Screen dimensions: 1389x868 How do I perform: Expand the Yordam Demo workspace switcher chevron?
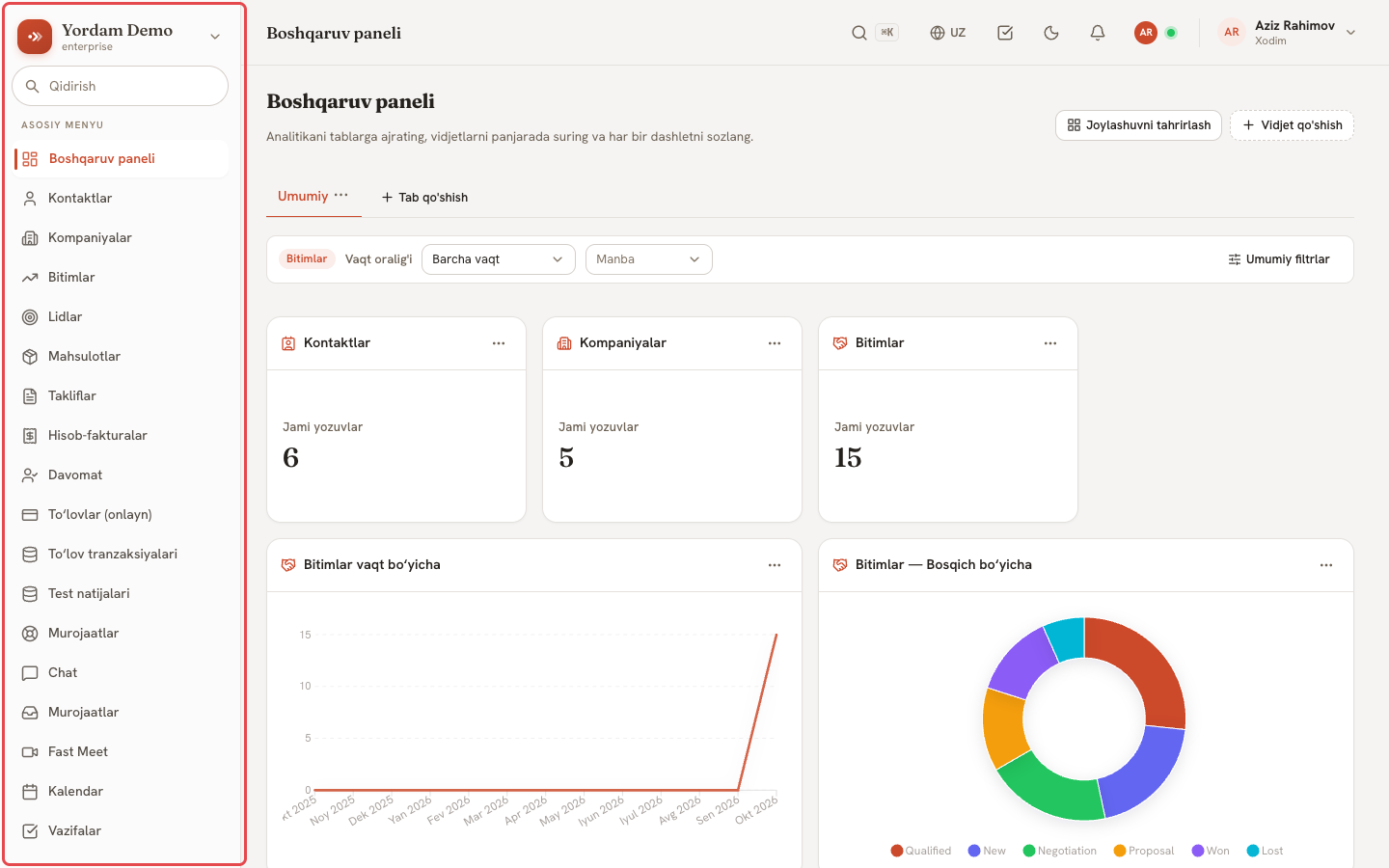pyautogui.click(x=215, y=37)
